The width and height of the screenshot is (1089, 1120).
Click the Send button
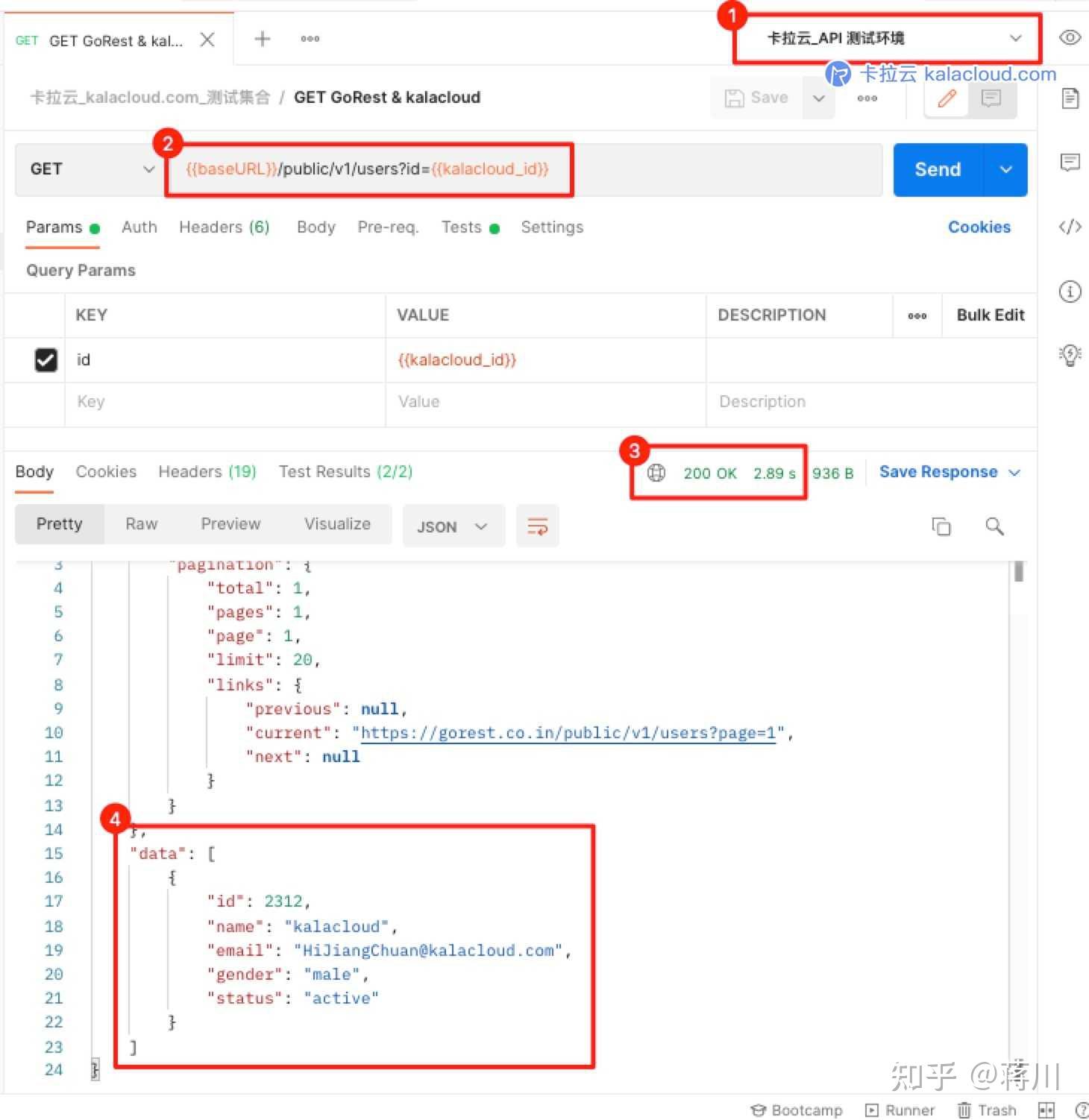click(x=936, y=169)
